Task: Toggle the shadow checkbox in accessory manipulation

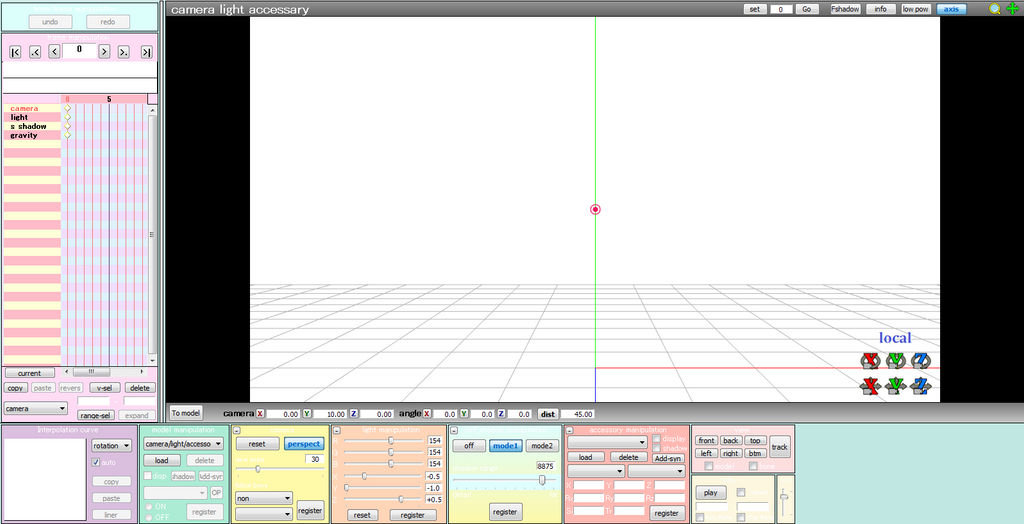Action: pos(656,448)
